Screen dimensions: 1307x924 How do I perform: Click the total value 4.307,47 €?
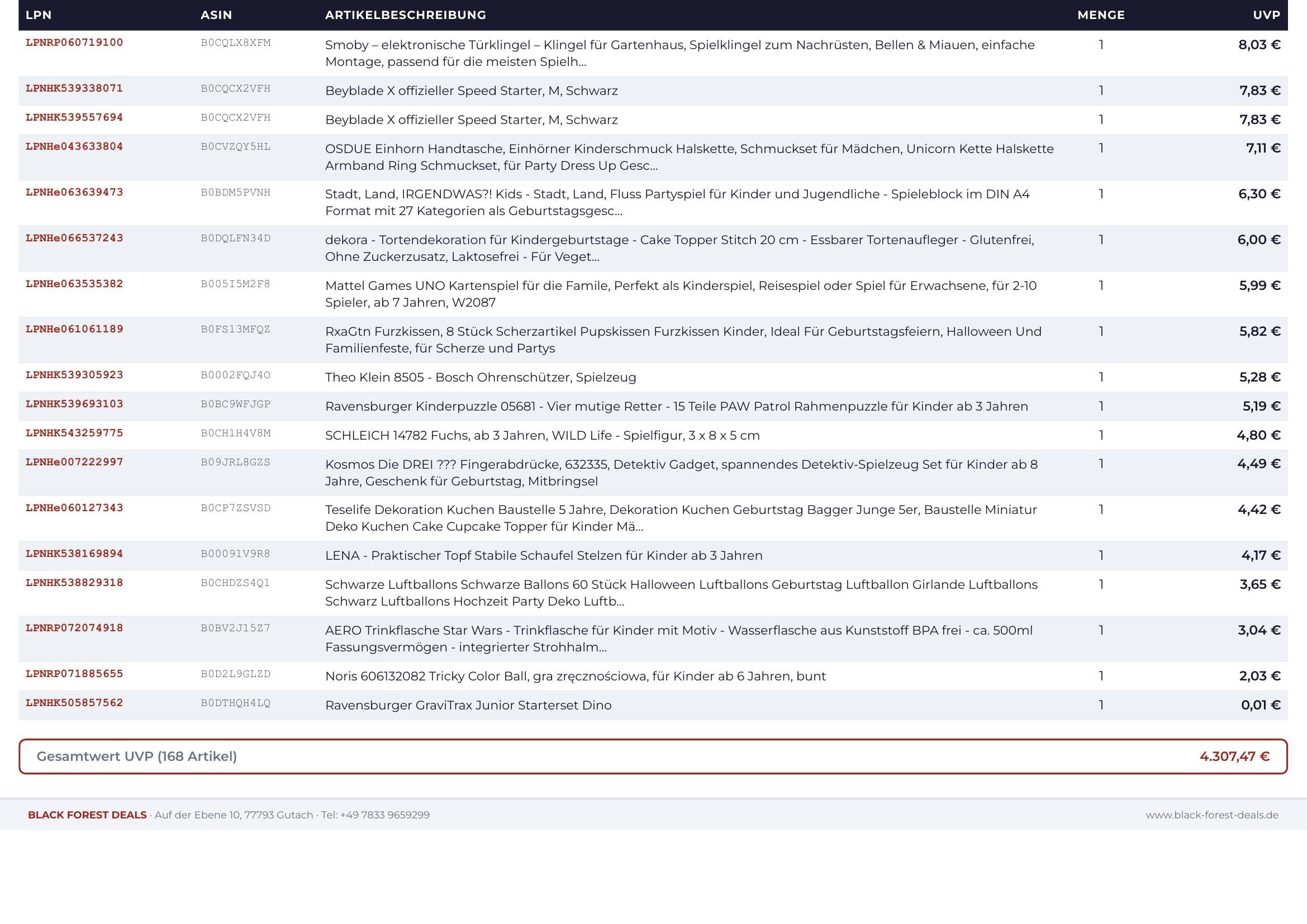click(1234, 756)
